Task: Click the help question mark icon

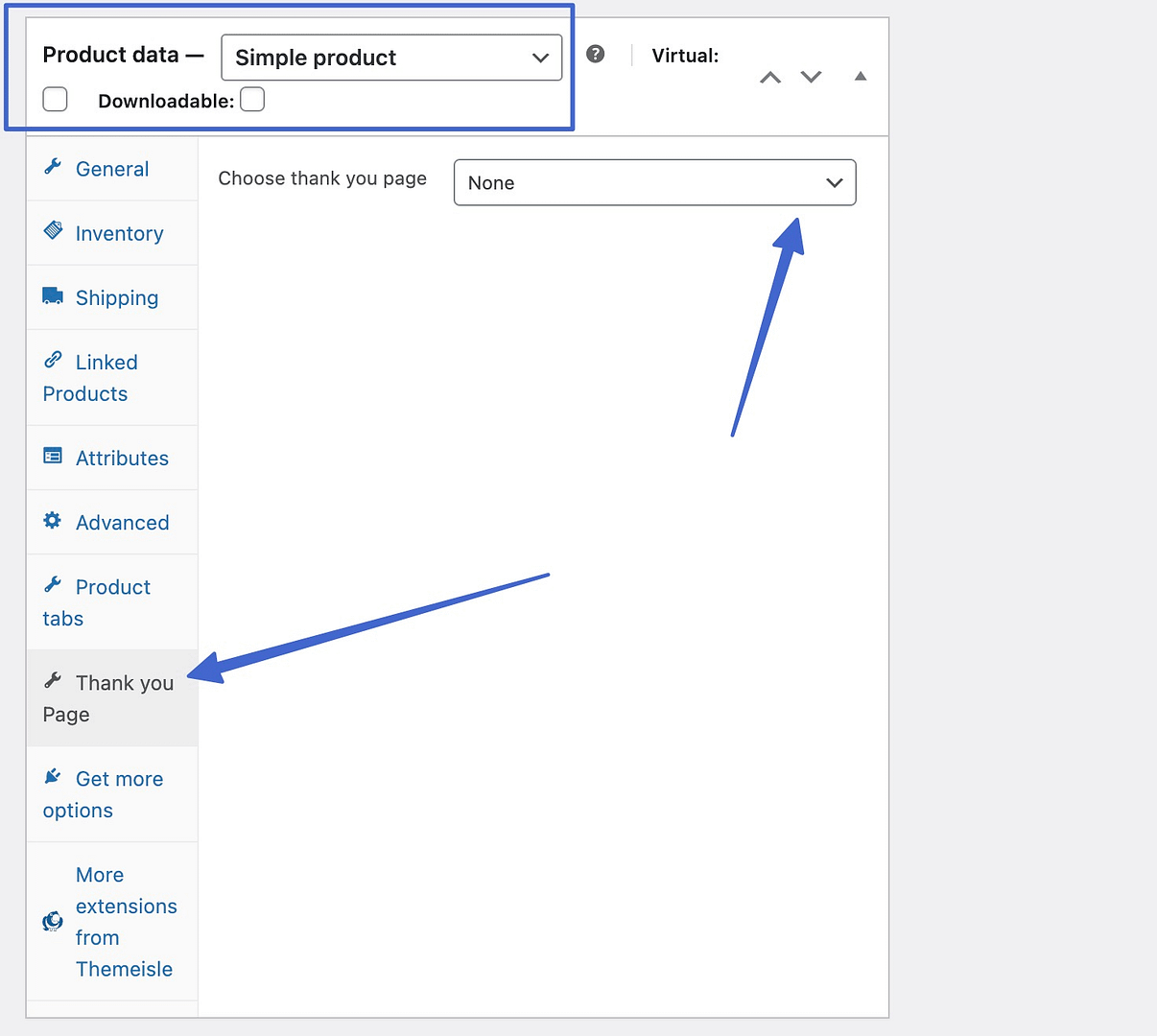Action: [x=596, y=55]
